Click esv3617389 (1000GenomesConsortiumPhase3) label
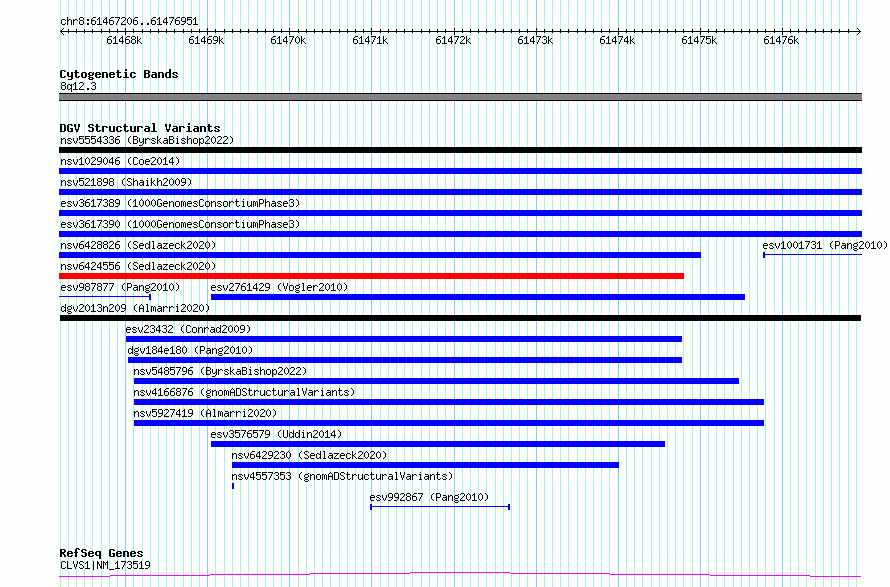Screen dimensions: 890x587 pyautogui.click(x=180, y=203)
